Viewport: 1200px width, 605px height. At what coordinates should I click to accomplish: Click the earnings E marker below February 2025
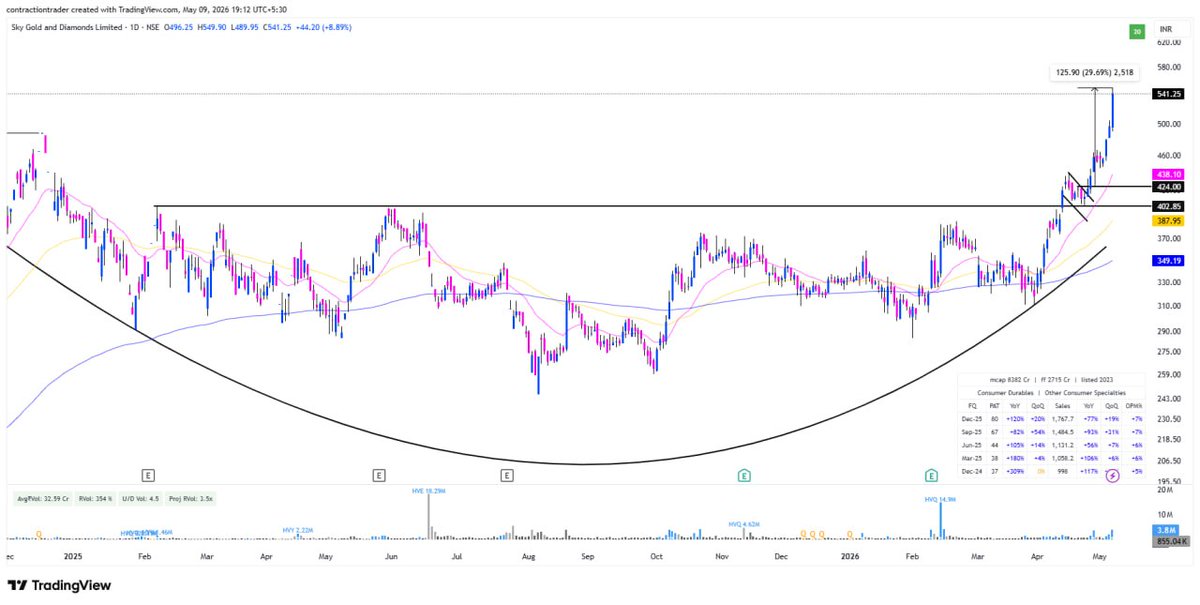tap(147, 475)
